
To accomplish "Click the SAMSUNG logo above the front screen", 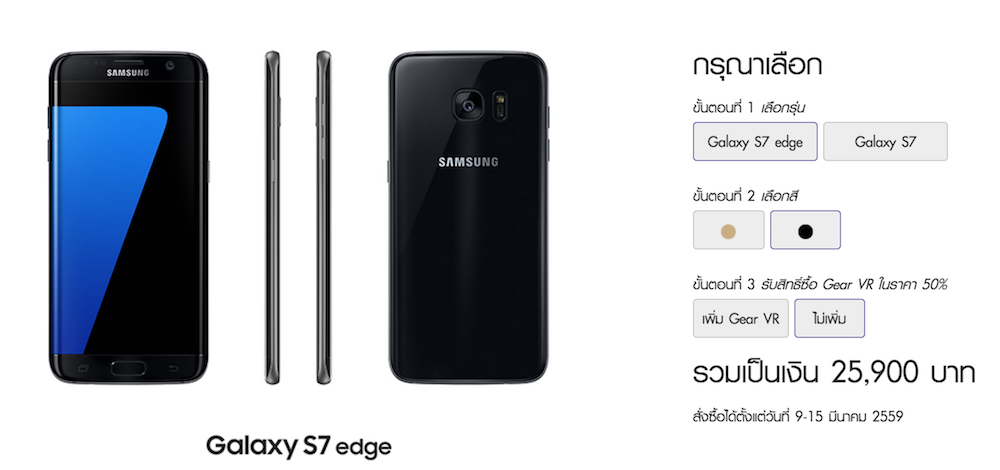I will coord(128,73).
